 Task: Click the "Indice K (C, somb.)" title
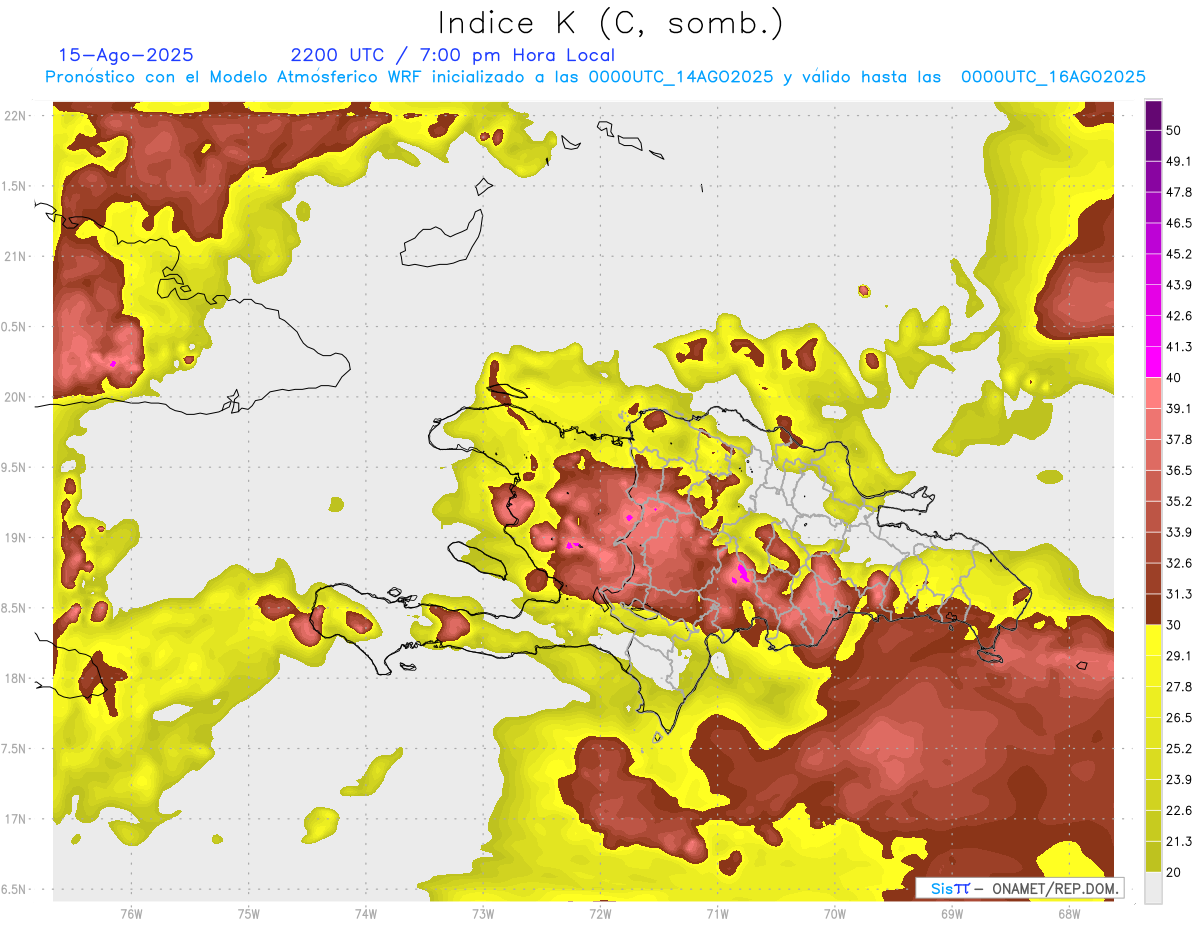click(x=611, y=23)
